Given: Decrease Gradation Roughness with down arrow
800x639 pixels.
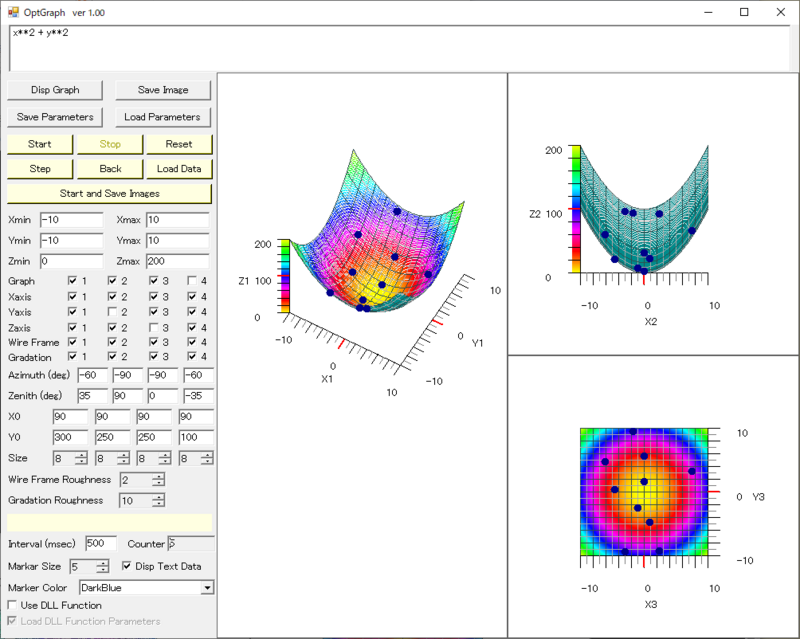Looking at the screenshot, I should point(158,504).
